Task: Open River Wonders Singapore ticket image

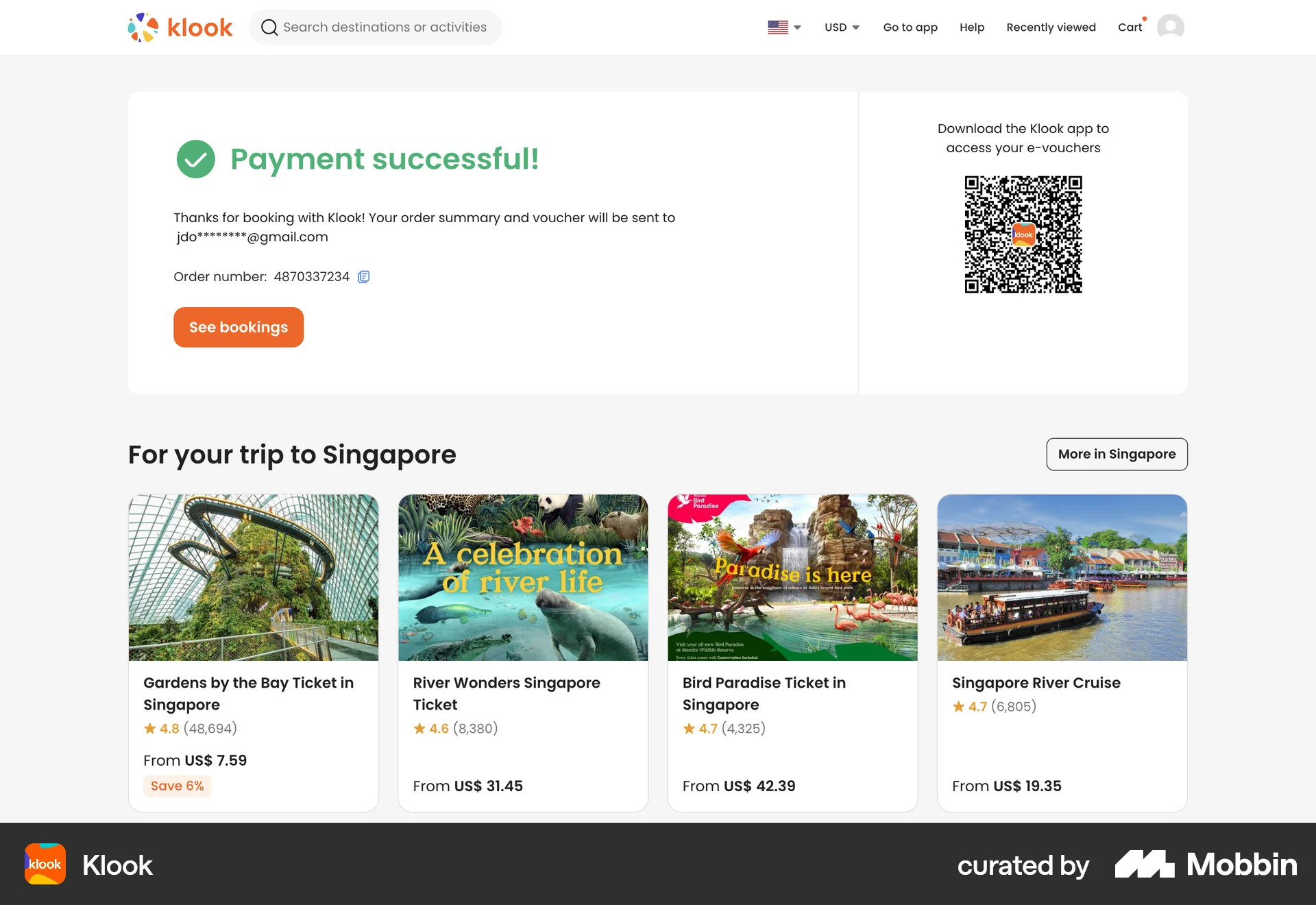Action: (523, 577)
